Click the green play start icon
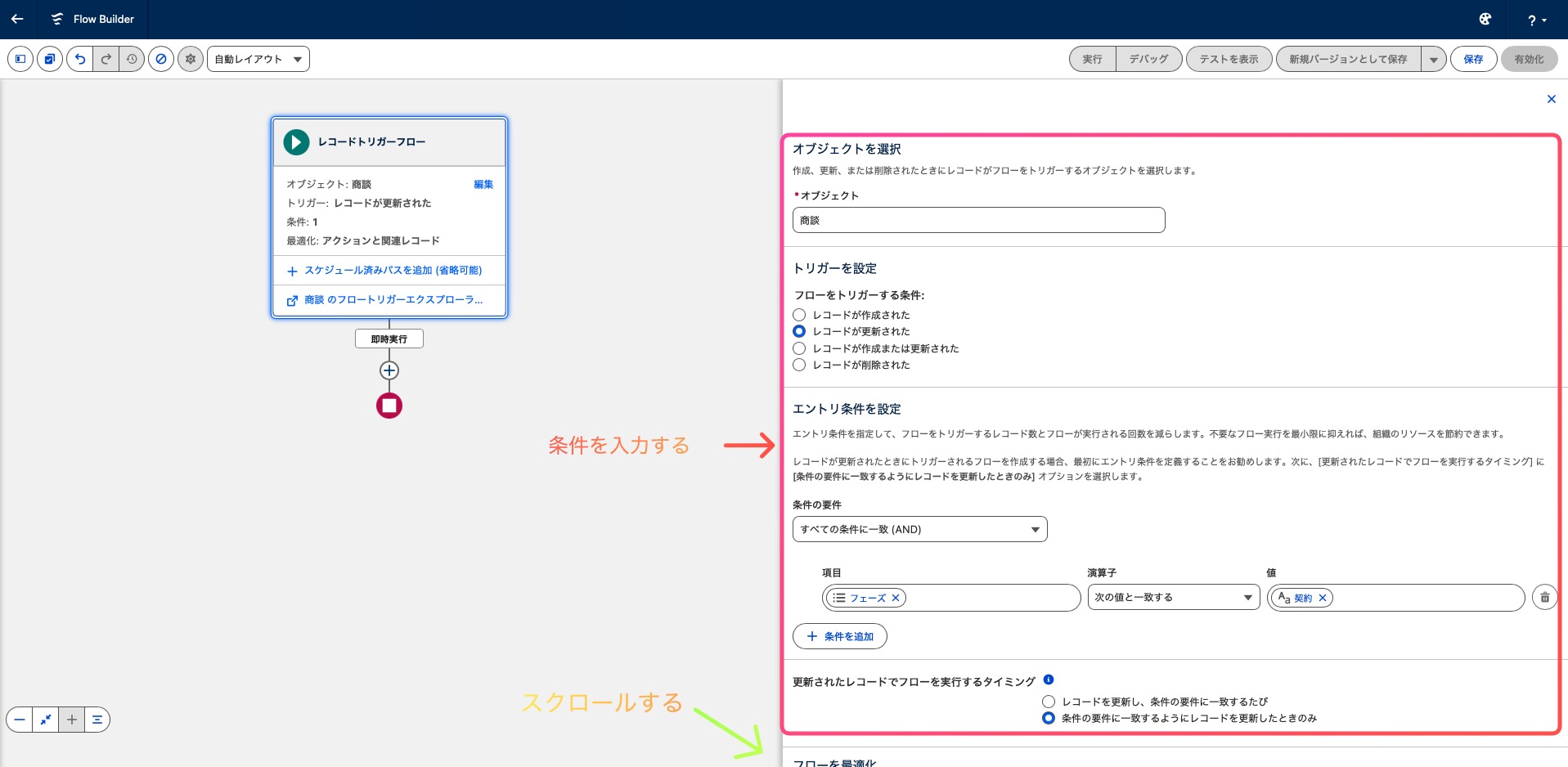The height and width of the screenshot is (767, 1568). pos(296,142)
